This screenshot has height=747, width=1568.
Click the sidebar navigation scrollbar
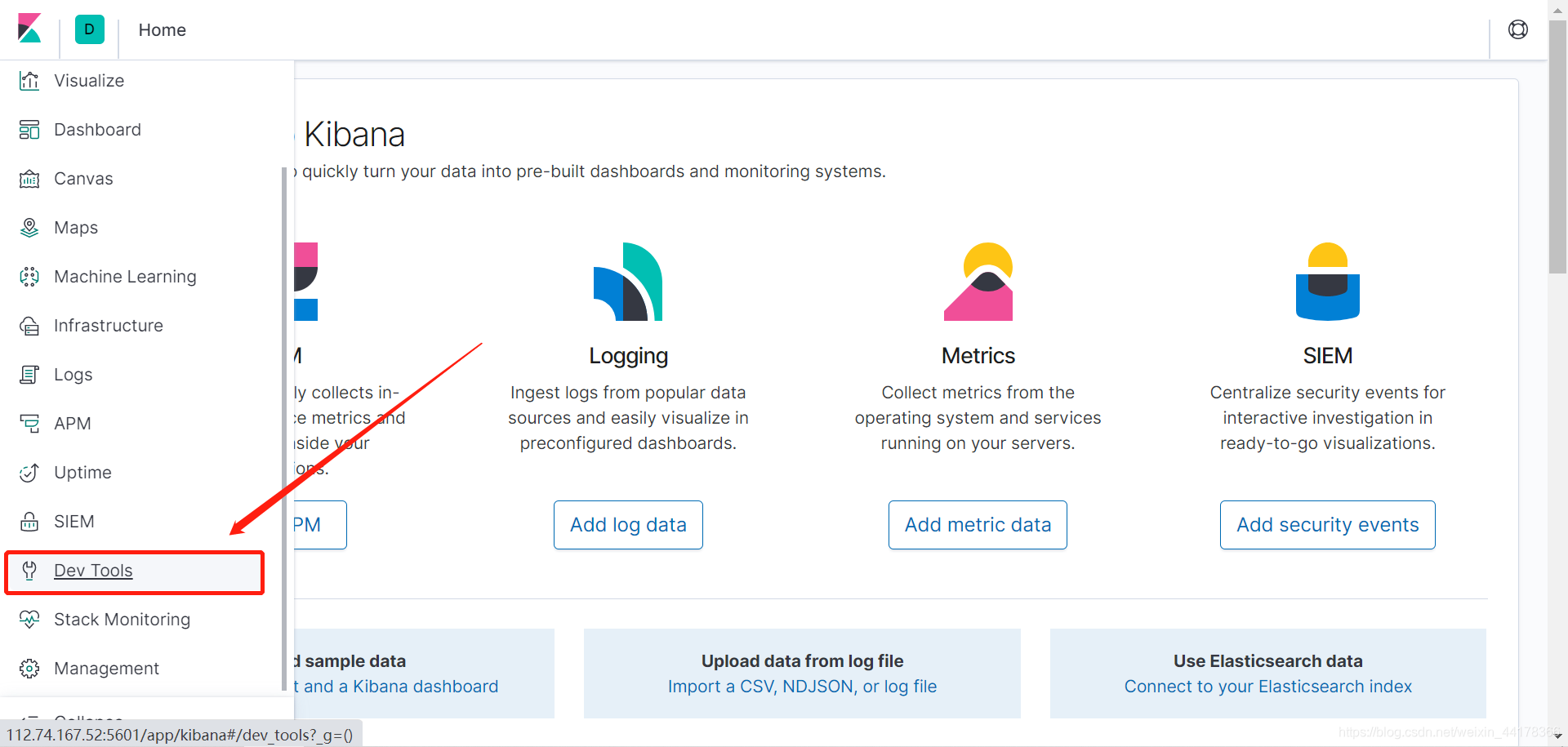[283, 429]
